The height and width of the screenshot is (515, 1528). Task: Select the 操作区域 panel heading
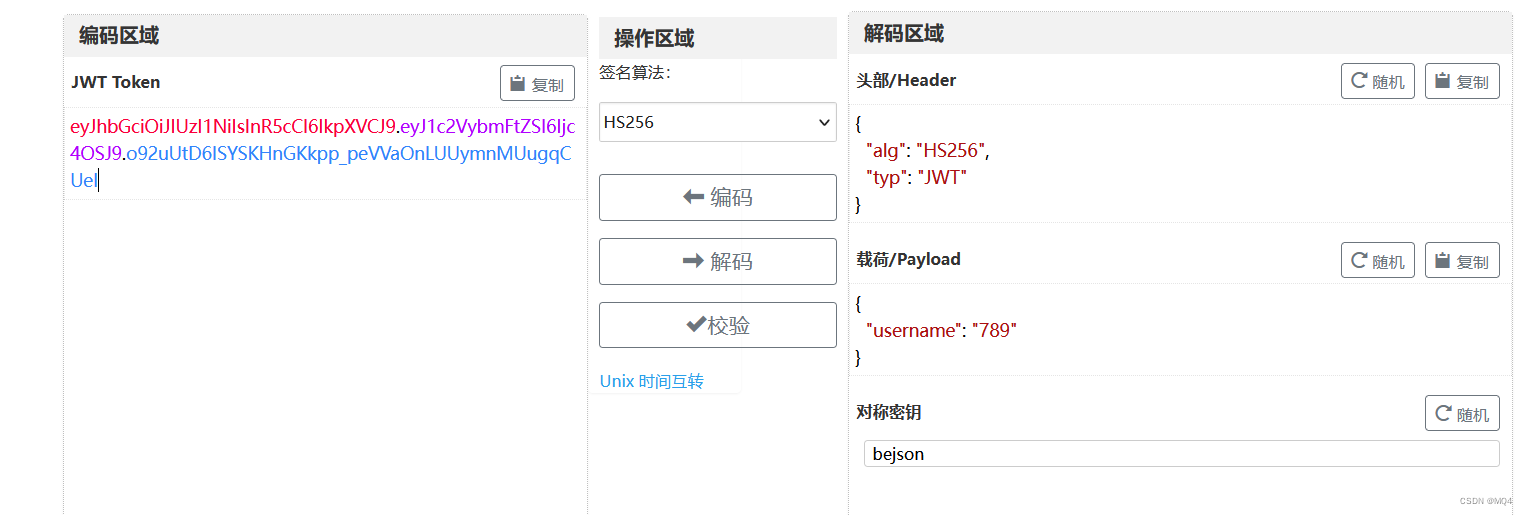653,39
